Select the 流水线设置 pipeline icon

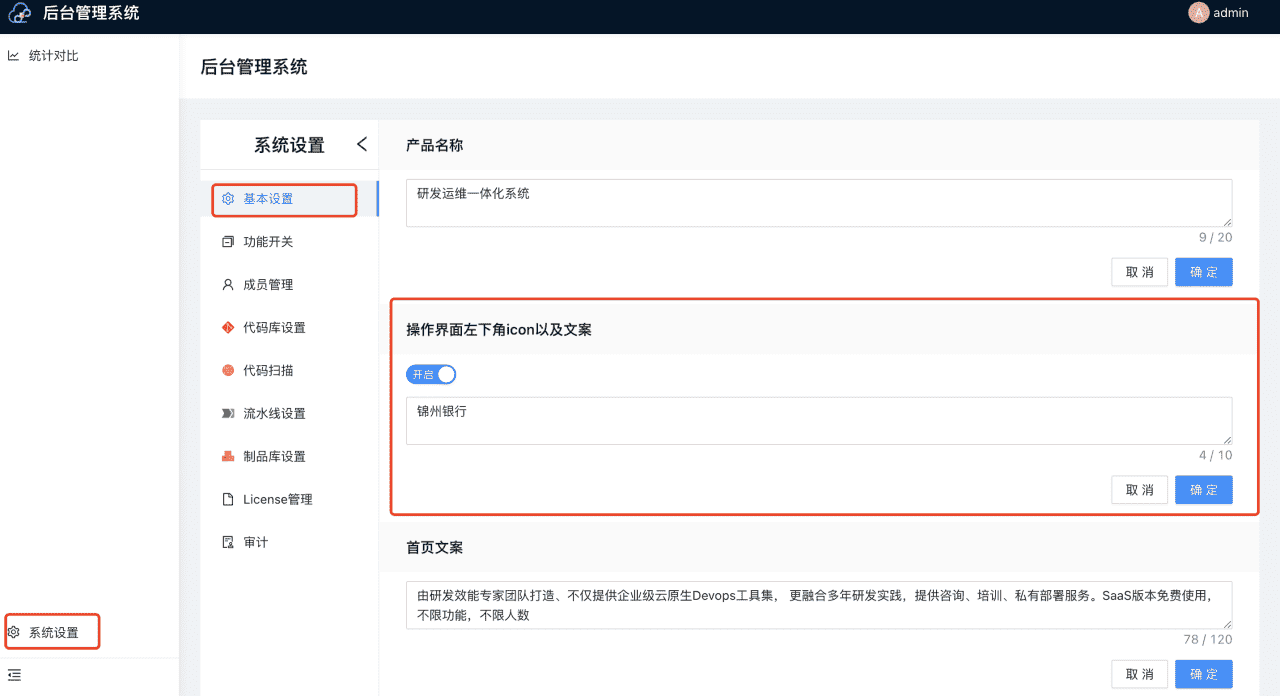tap(228, 413)
